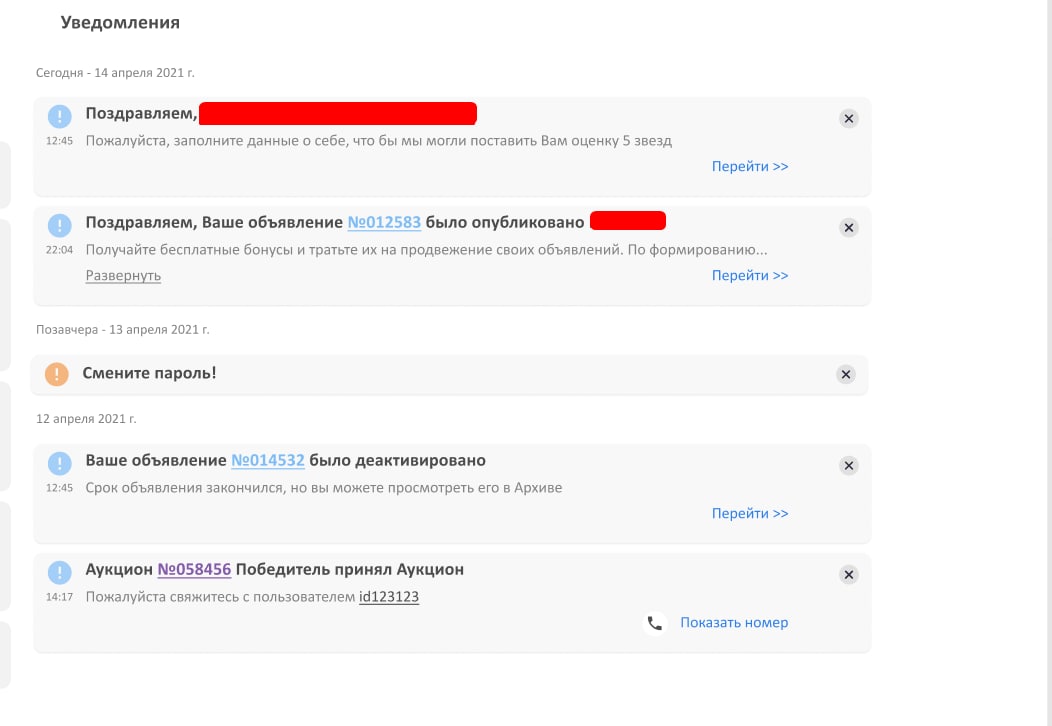
Task: Close the ad №014532 deactivated notification
Action: 849,466
